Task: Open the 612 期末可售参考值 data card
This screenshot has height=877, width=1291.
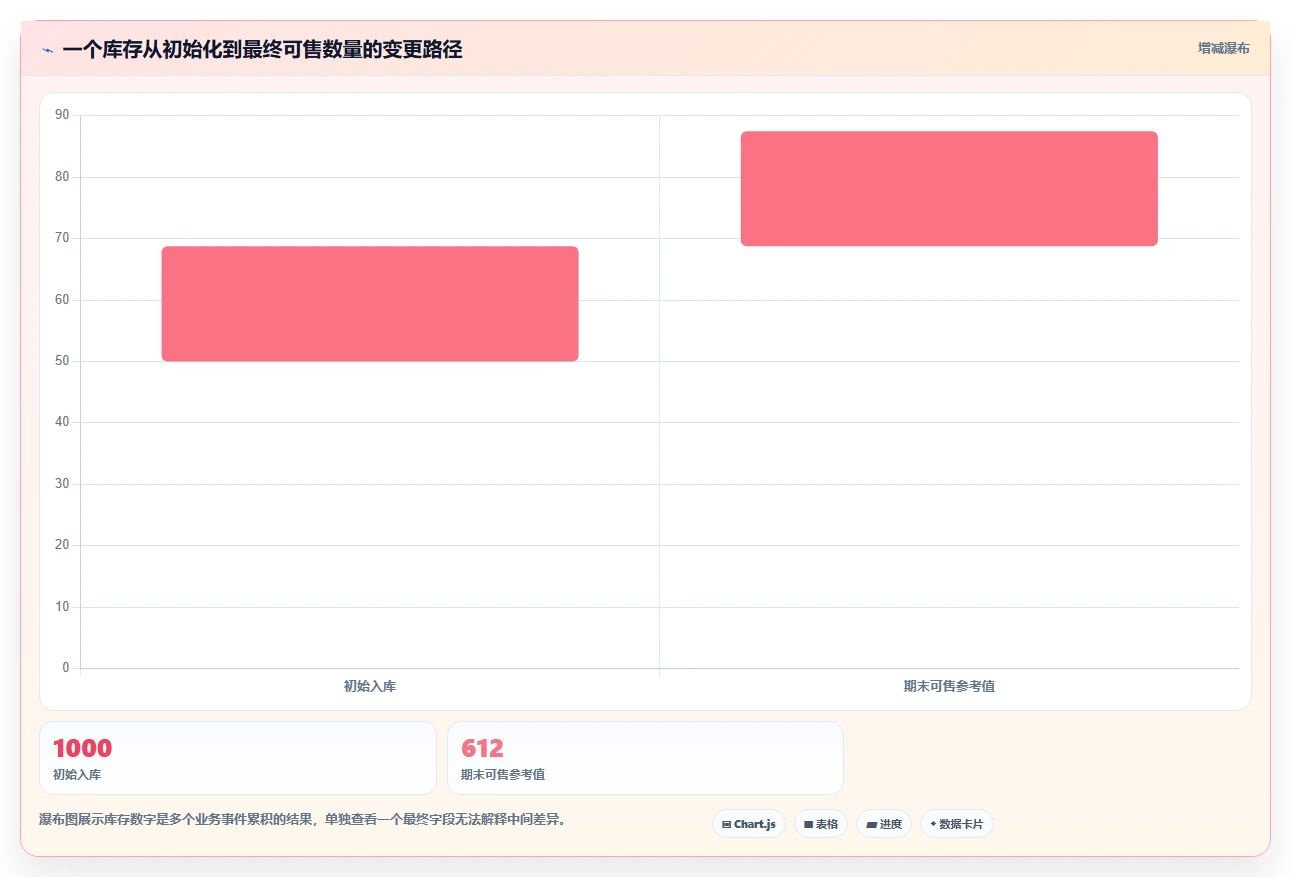Action: (x=645, y=758)
